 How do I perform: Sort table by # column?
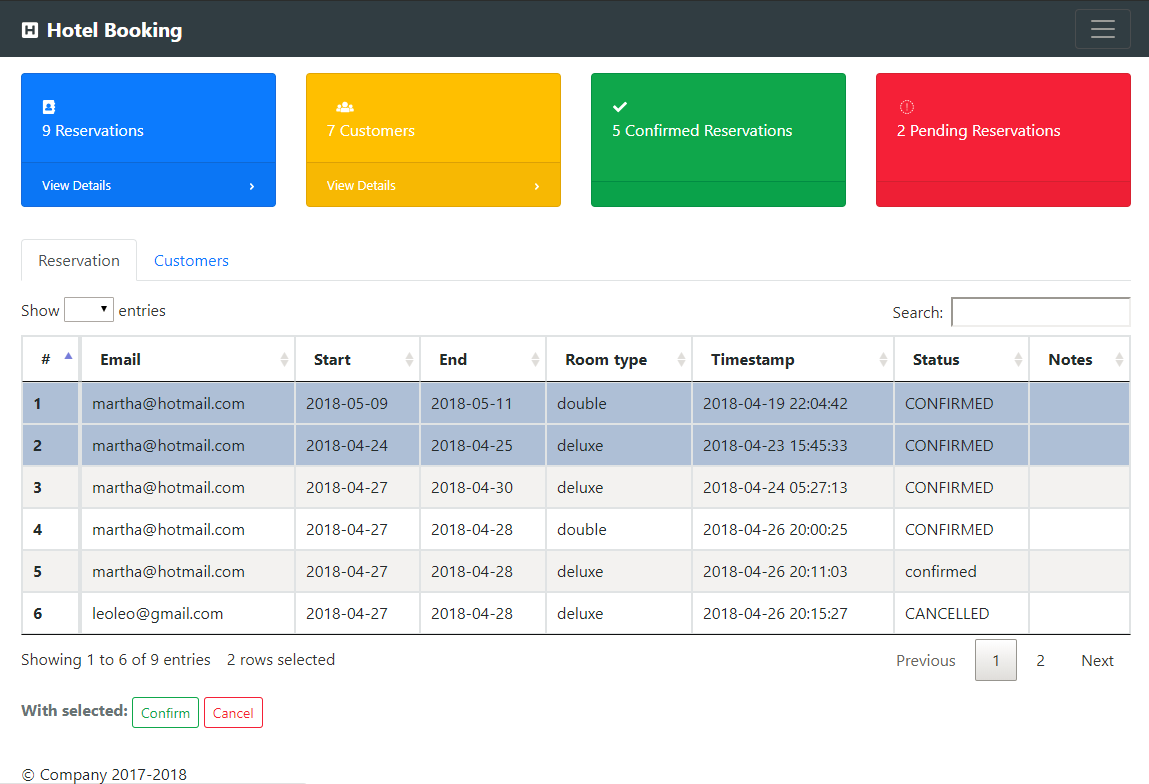point(51,359)
